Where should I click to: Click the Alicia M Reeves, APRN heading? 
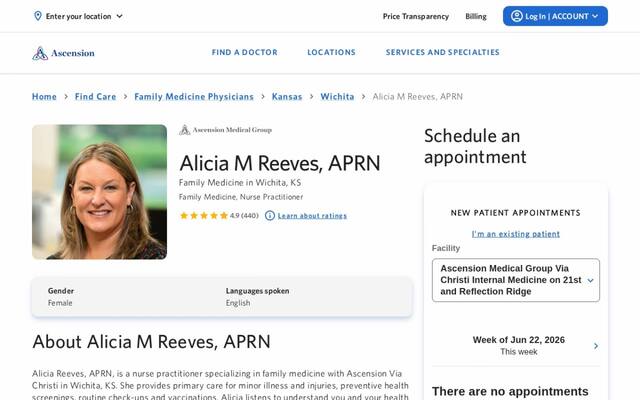click(x=280, y=163)
